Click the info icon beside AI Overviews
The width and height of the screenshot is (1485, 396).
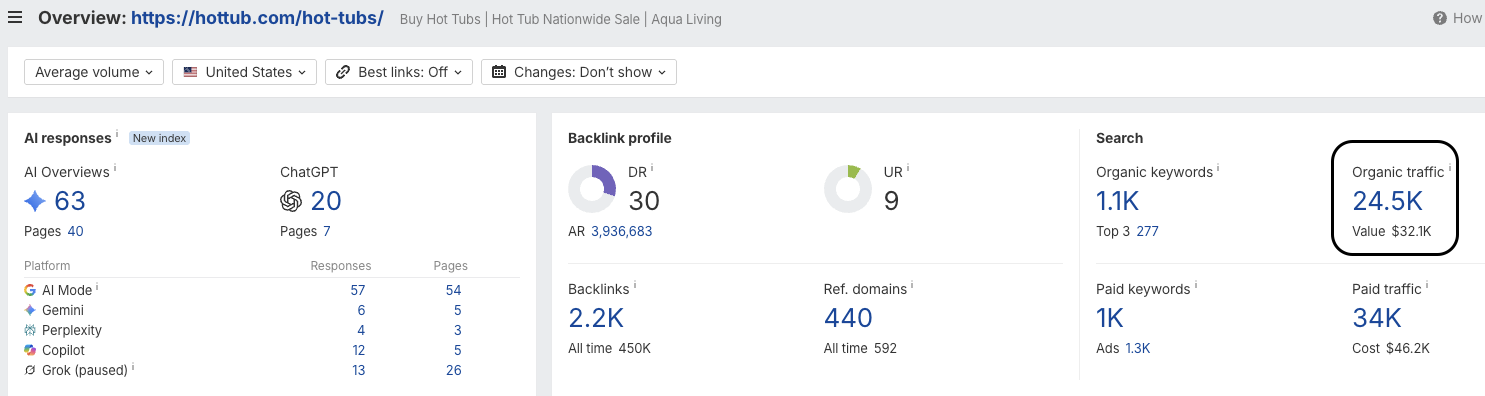tap(115, 169)
